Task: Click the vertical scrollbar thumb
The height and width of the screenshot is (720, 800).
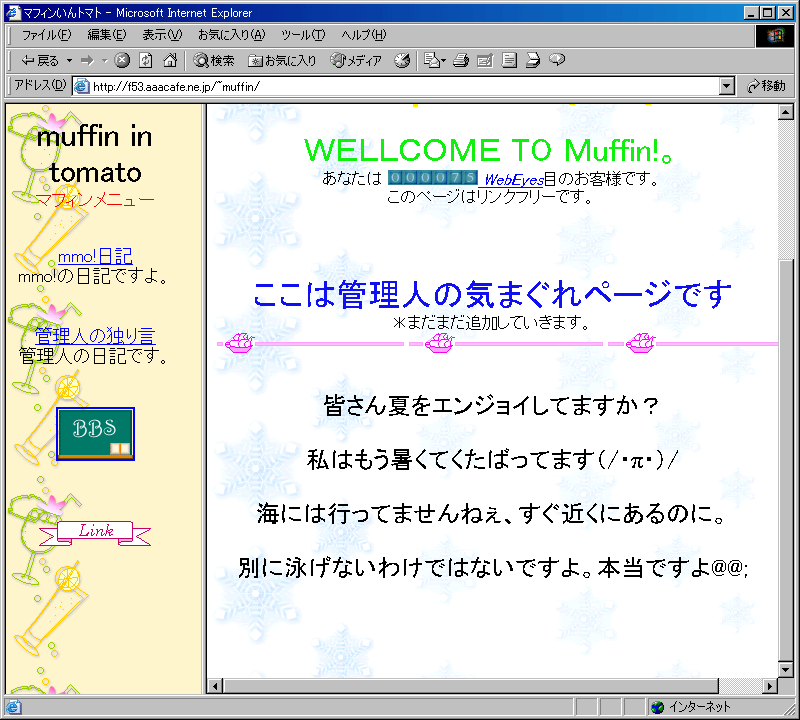Action: coord(785,459)
